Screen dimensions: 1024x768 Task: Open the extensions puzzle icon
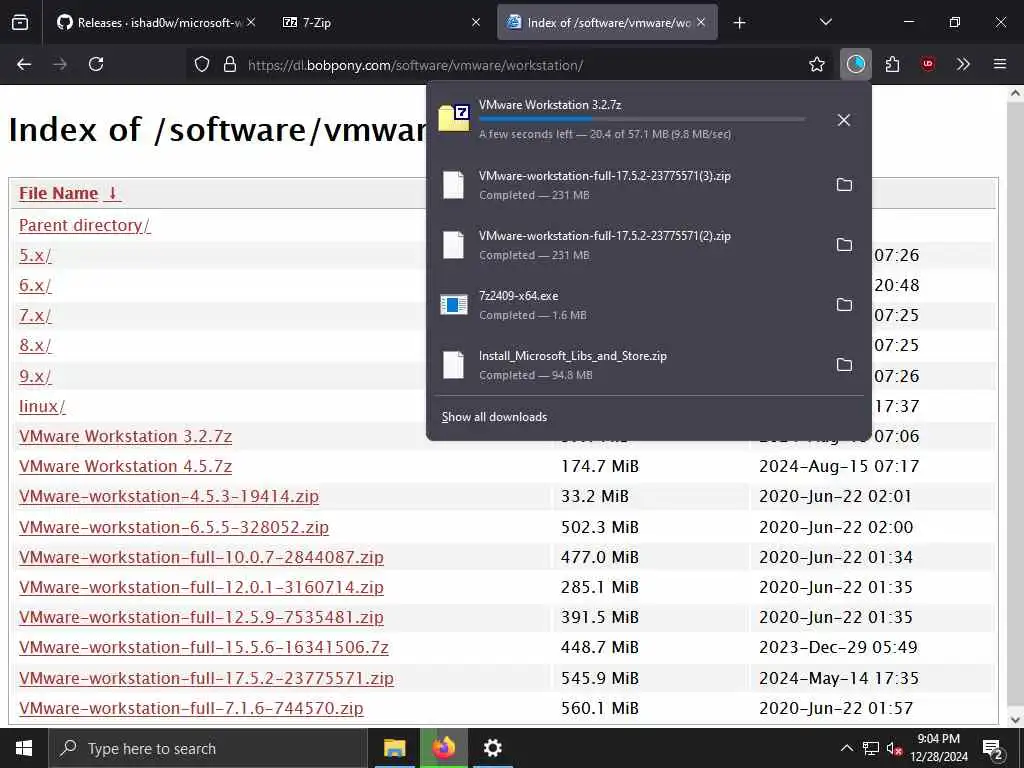[x=892, y=64]
